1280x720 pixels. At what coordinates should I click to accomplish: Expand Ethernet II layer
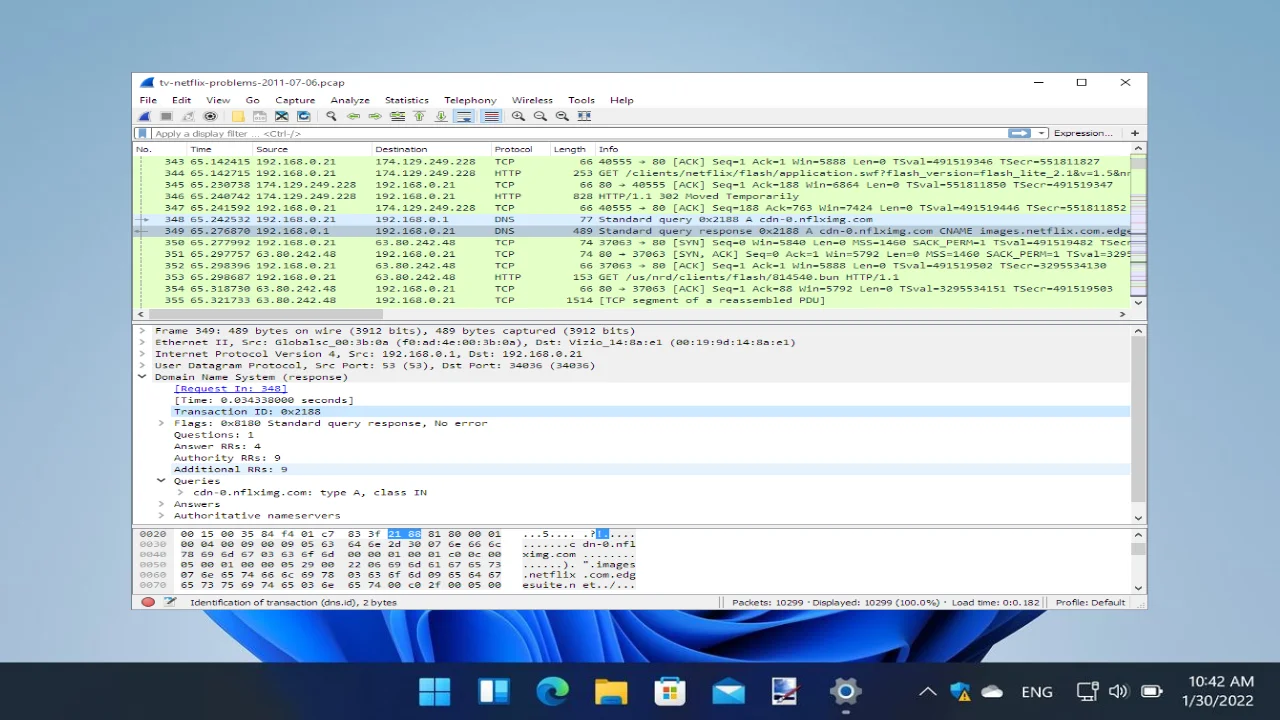pyautogui.click(x=142, y=342)
